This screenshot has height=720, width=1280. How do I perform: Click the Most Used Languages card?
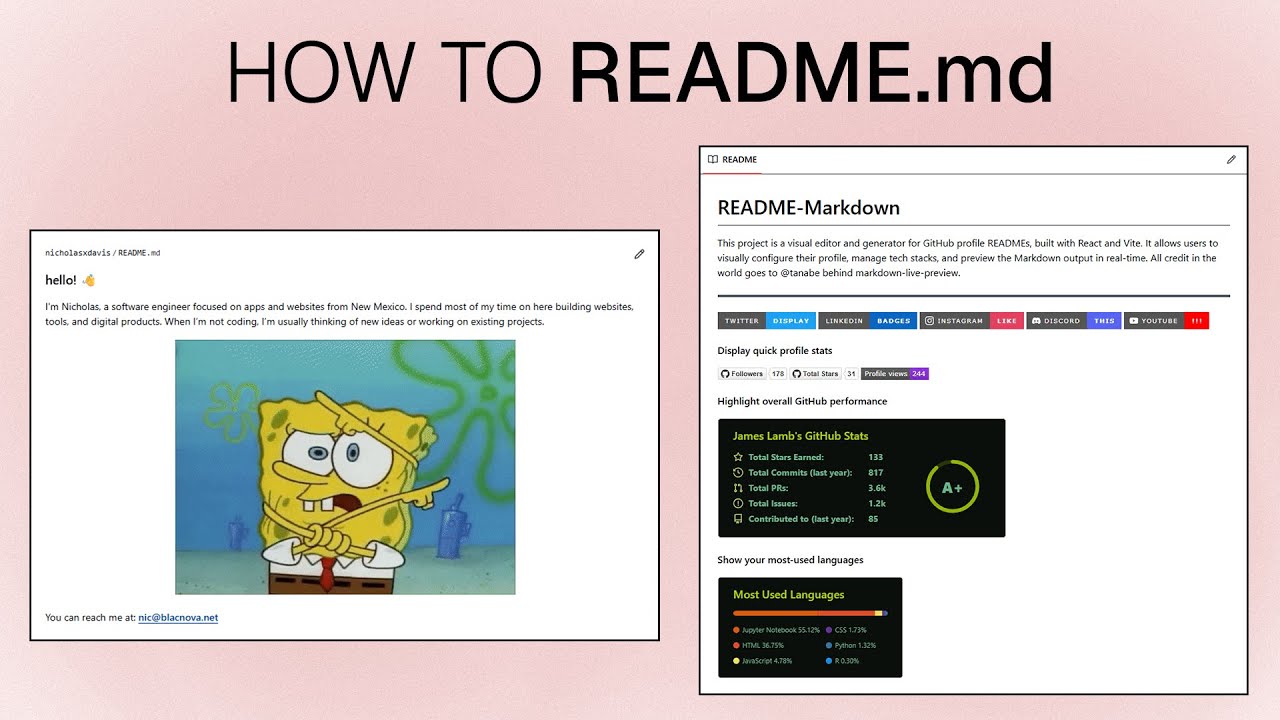point(810,627)
